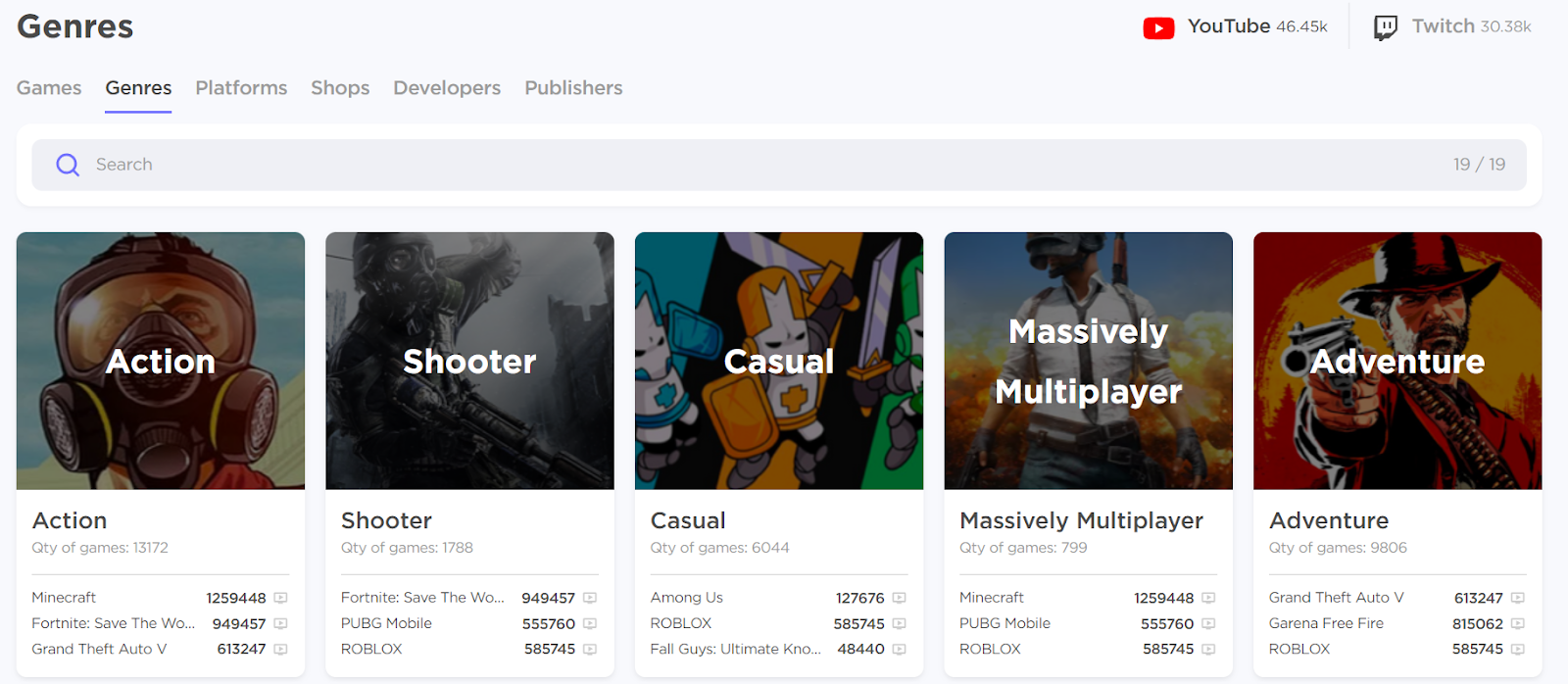The height and width of the screenshot is (684, 1568).
Task: Open Fortnite: Save The Wo... in Action card
Action: (x=113, y=623)
